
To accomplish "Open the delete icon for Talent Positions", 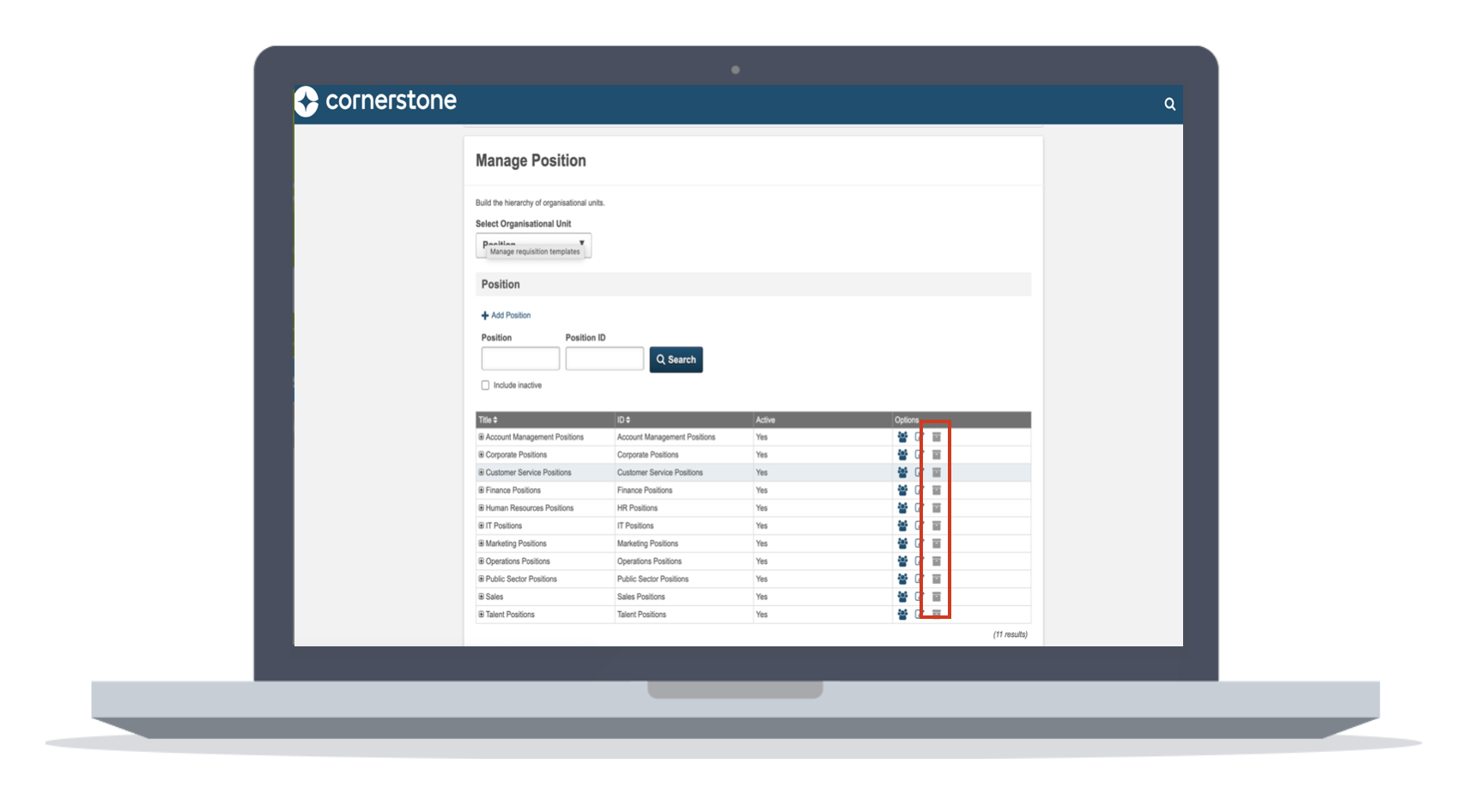I will pyautogui.click(x=936, y=614).
